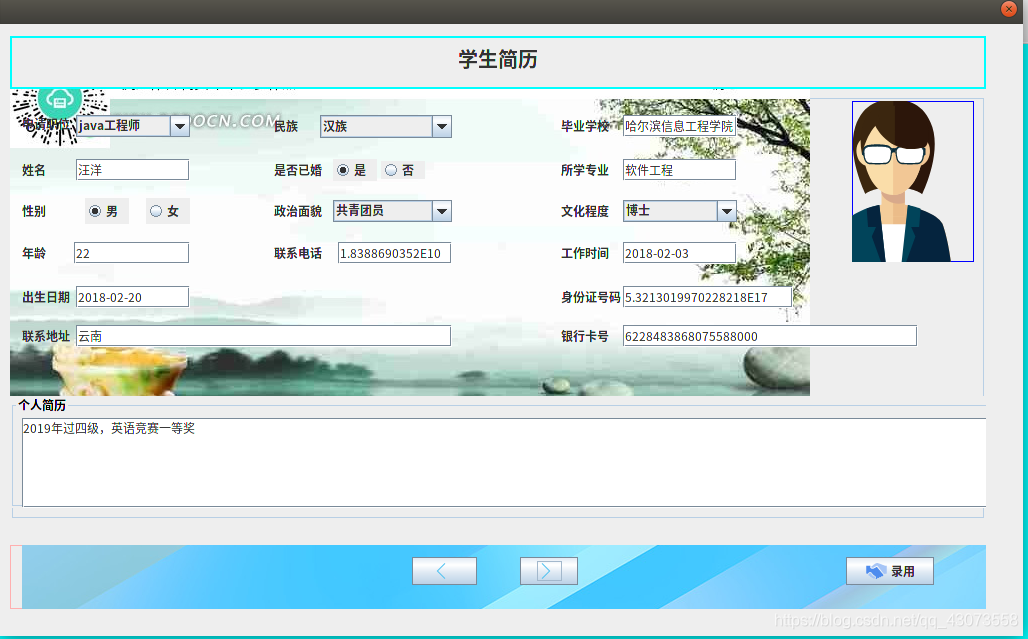Click the forward arrow navigation icon
Image resolution: width=1028 pixels, height=639 pixels.
[548, 570]
